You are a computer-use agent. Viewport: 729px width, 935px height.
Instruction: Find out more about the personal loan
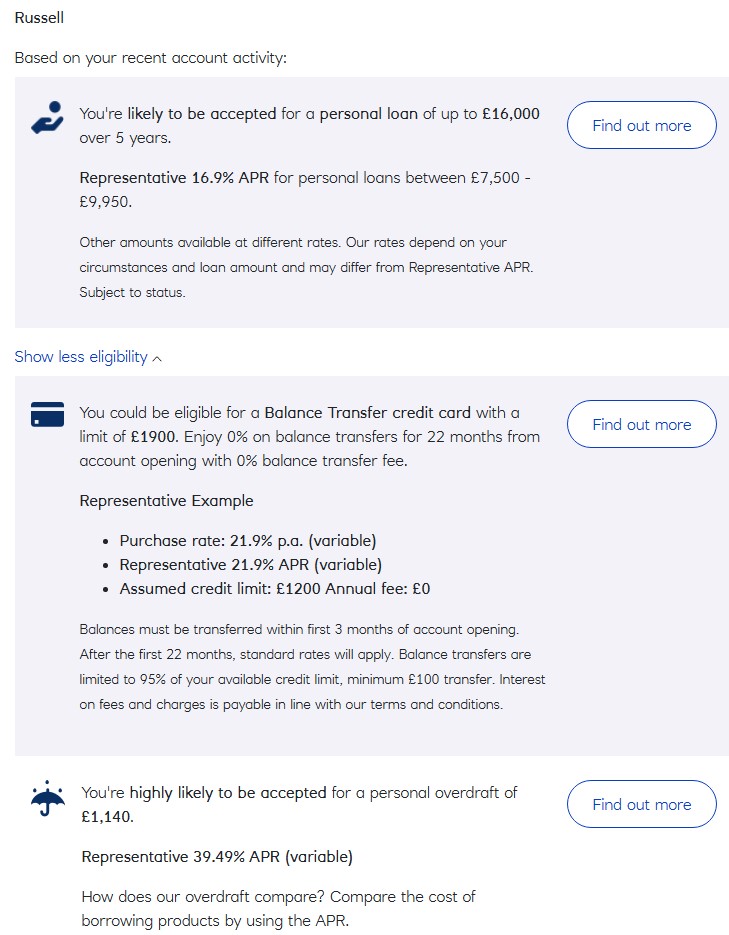click(641, 125)
